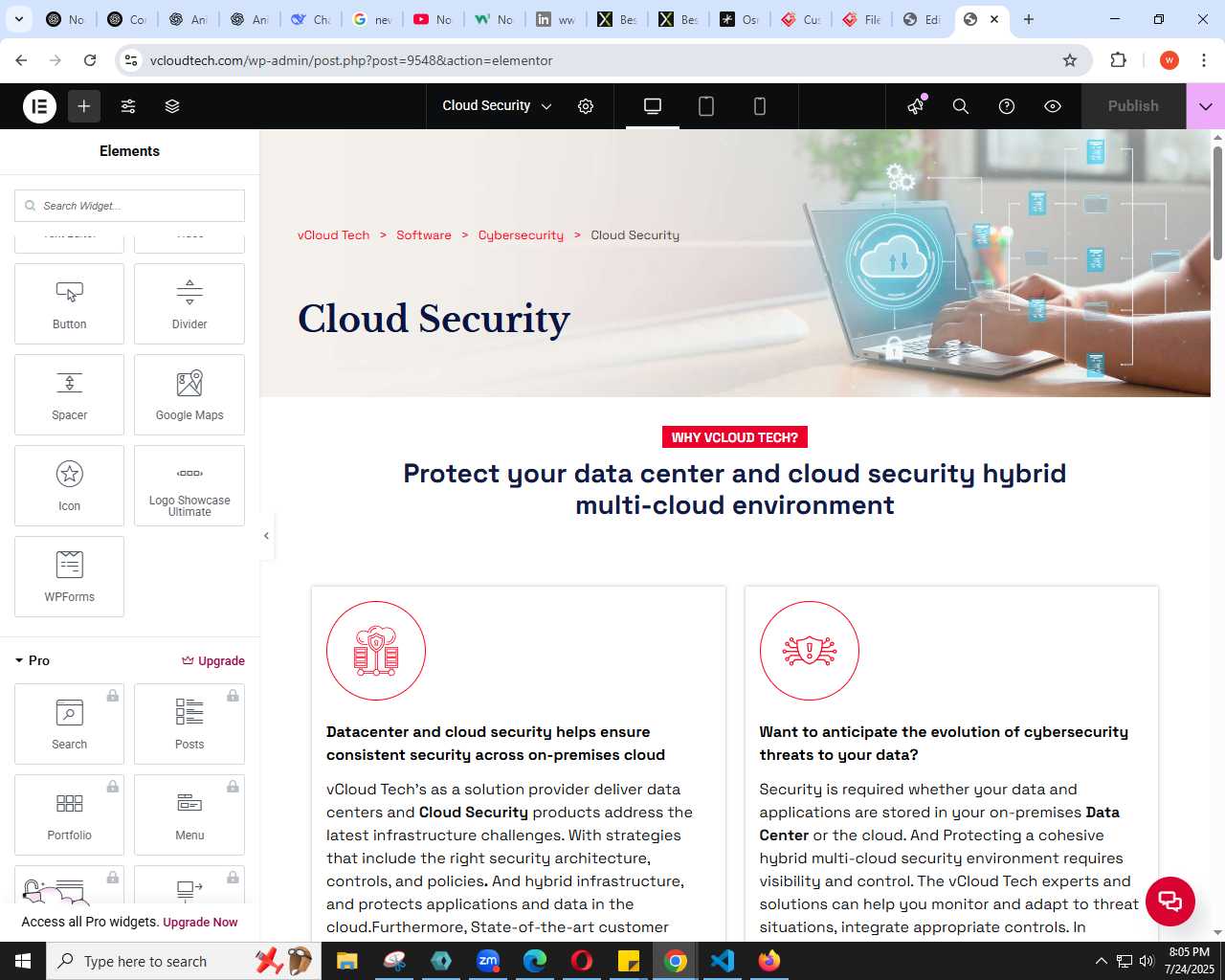Click the Add Element plus button
1225x980 pixels.
point(84,106)
